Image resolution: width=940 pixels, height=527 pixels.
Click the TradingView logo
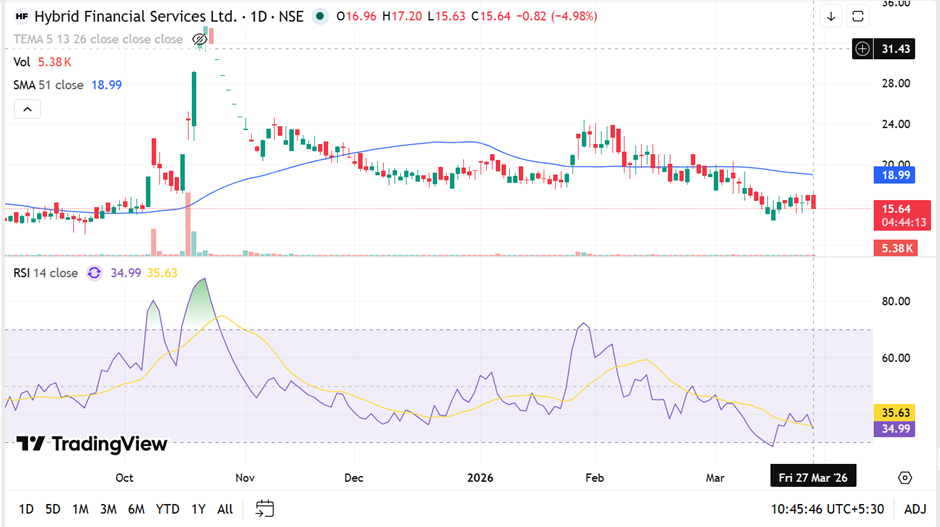coord(92,444)
